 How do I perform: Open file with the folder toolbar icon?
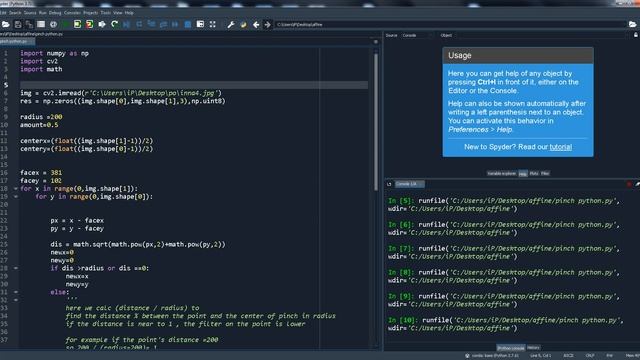click(x=6, y=24)
